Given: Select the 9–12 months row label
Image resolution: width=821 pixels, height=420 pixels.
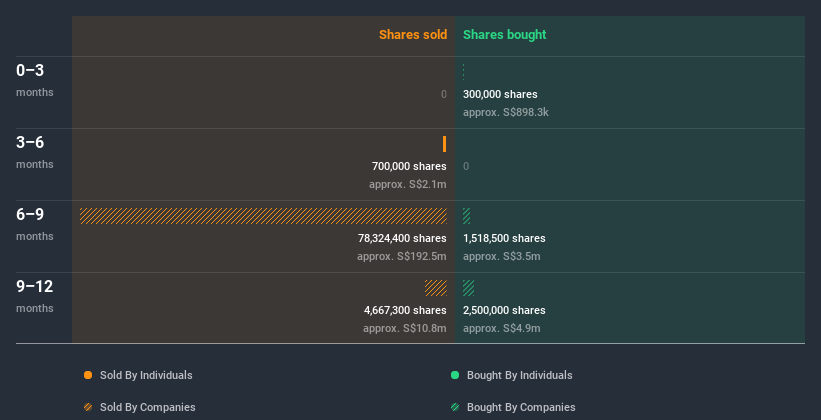Looking at the screenshot, I should (35, 296).
